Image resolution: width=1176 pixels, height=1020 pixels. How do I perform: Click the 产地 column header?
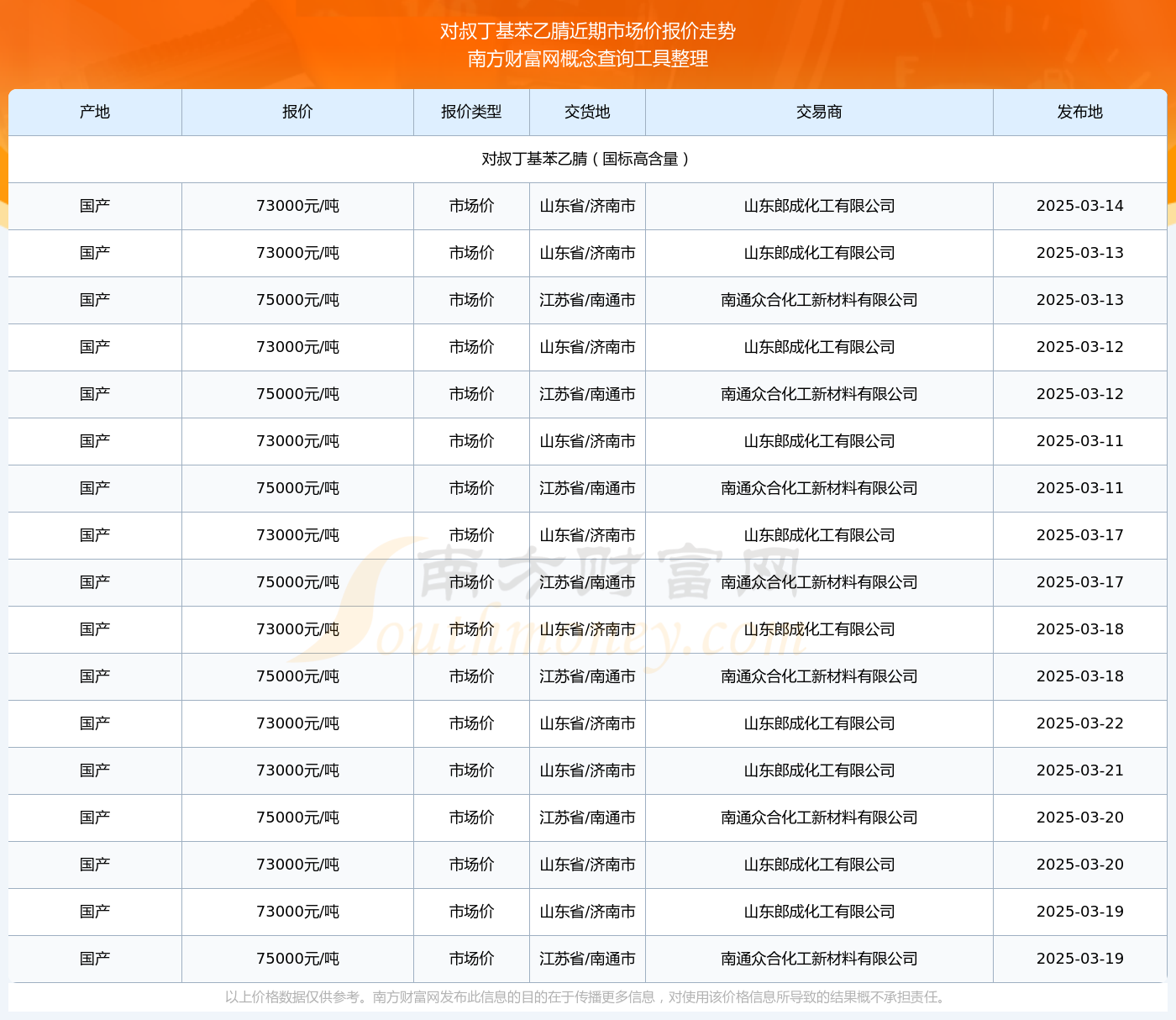point(95,112)
